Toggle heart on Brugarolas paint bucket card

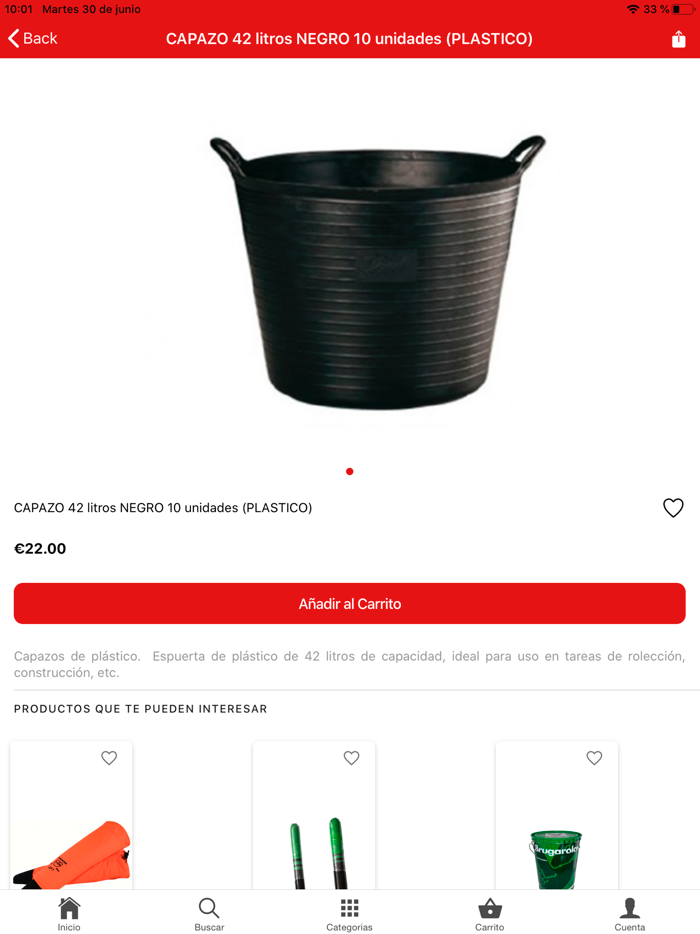tap(594, 758)
